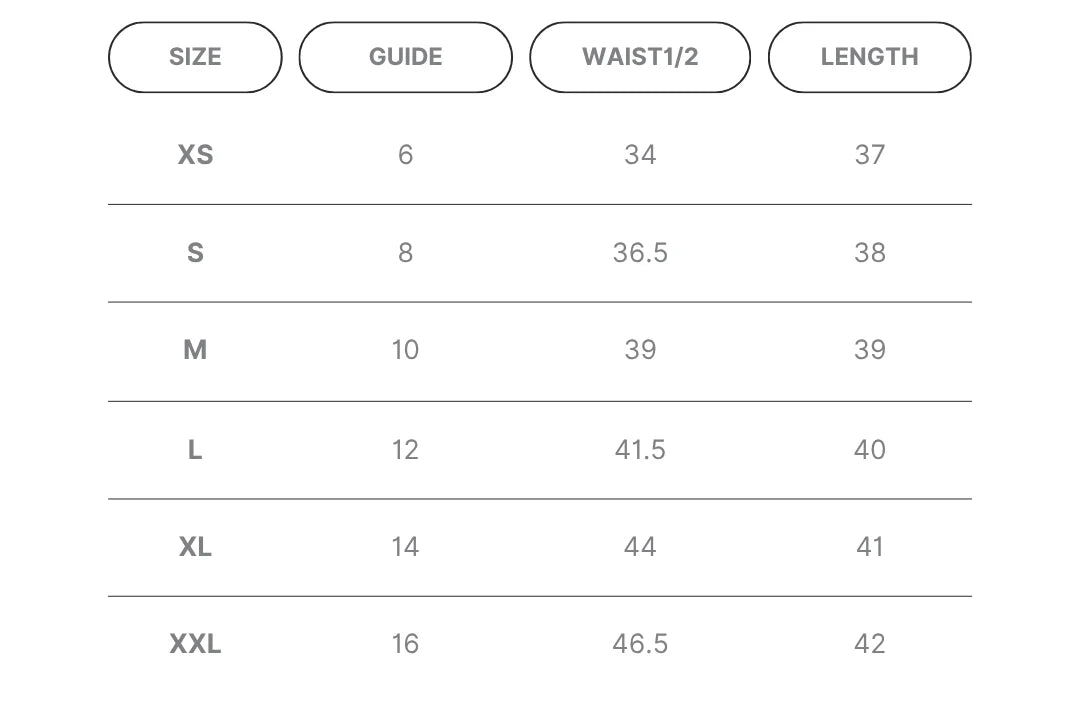Screen dimensions: 1080x720
Task: Click guide value 6 in XS row
Action: (406, 155)
